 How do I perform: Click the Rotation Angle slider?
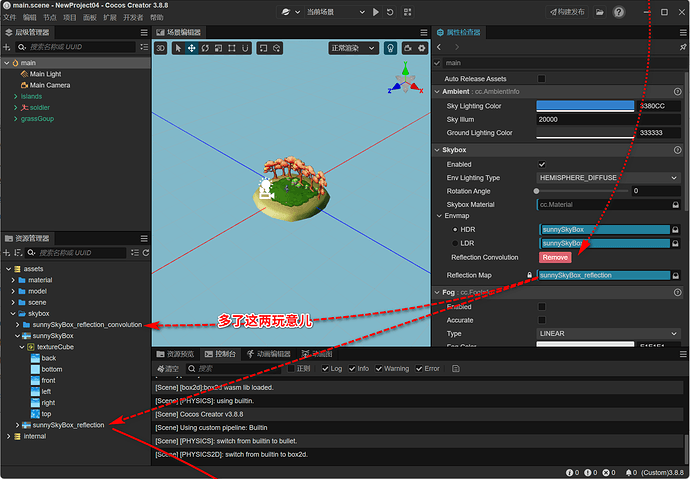coord(582,191)
